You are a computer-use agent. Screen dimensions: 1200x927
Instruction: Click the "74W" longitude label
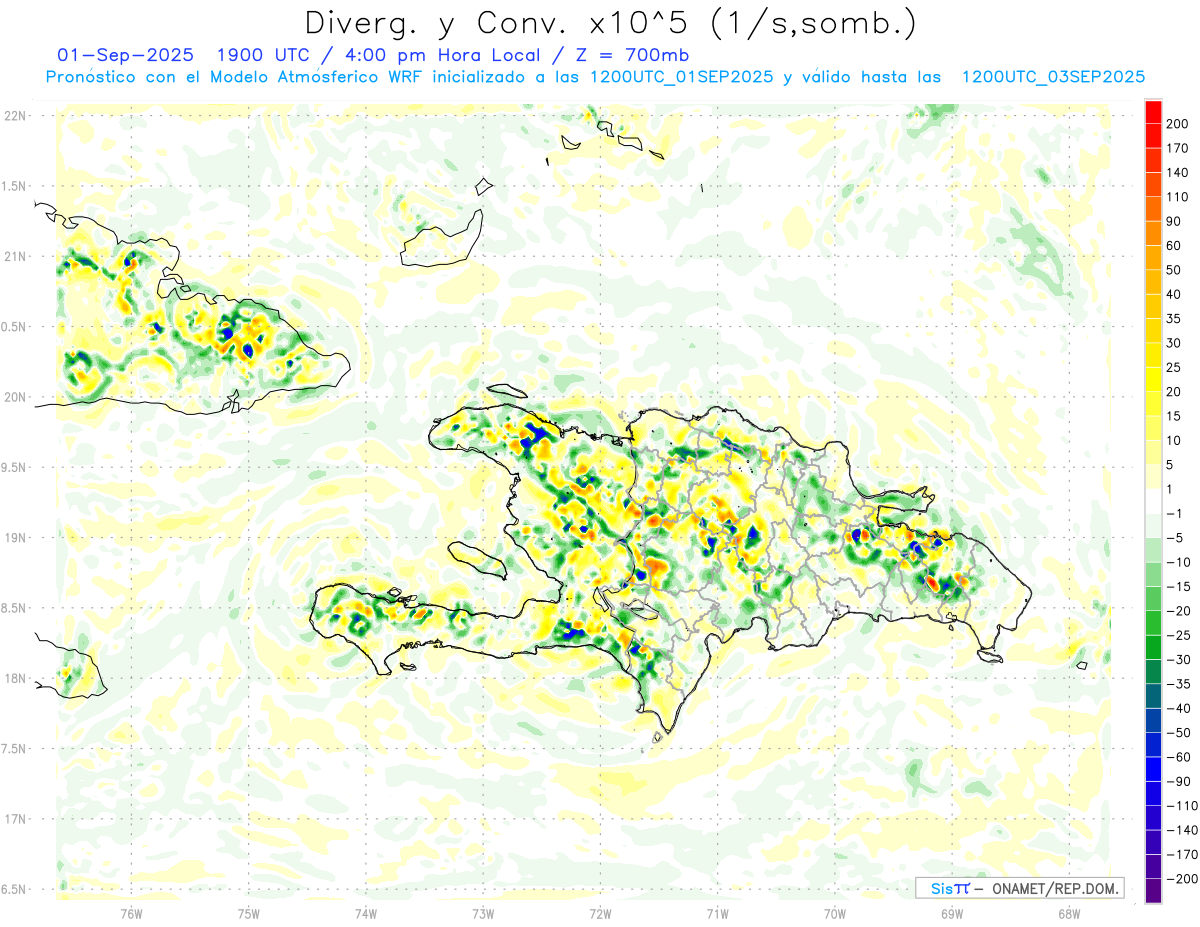(x=366, y=914)
